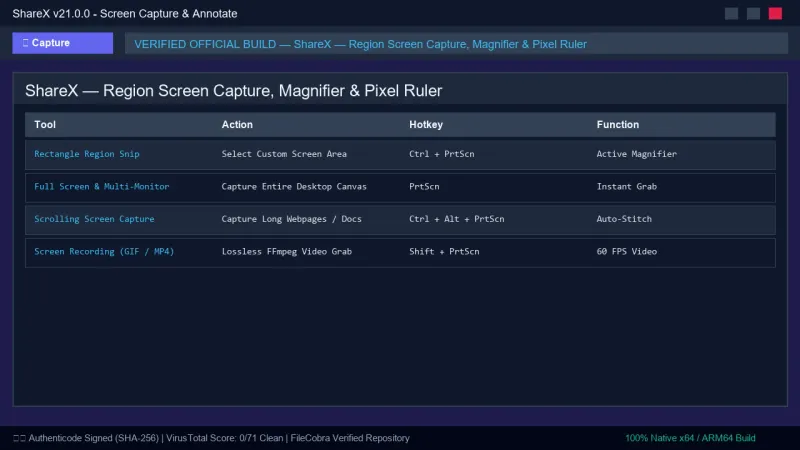Click the '60 FPS Video' function cell
This screenshot has width=800, height=450.
click(x=627, y=252)
